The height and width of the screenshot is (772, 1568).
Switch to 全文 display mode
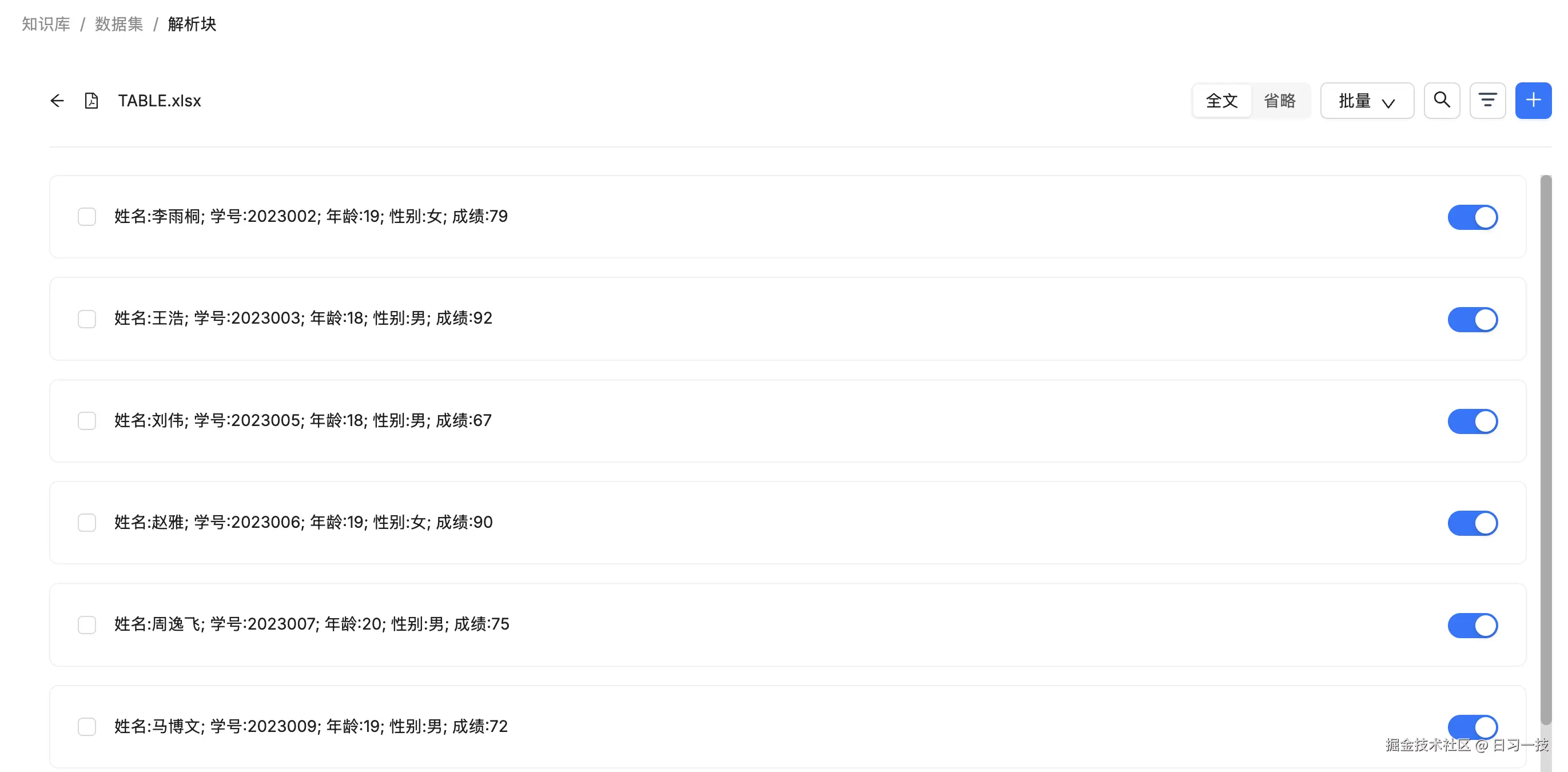click(x=1221, y=101)
